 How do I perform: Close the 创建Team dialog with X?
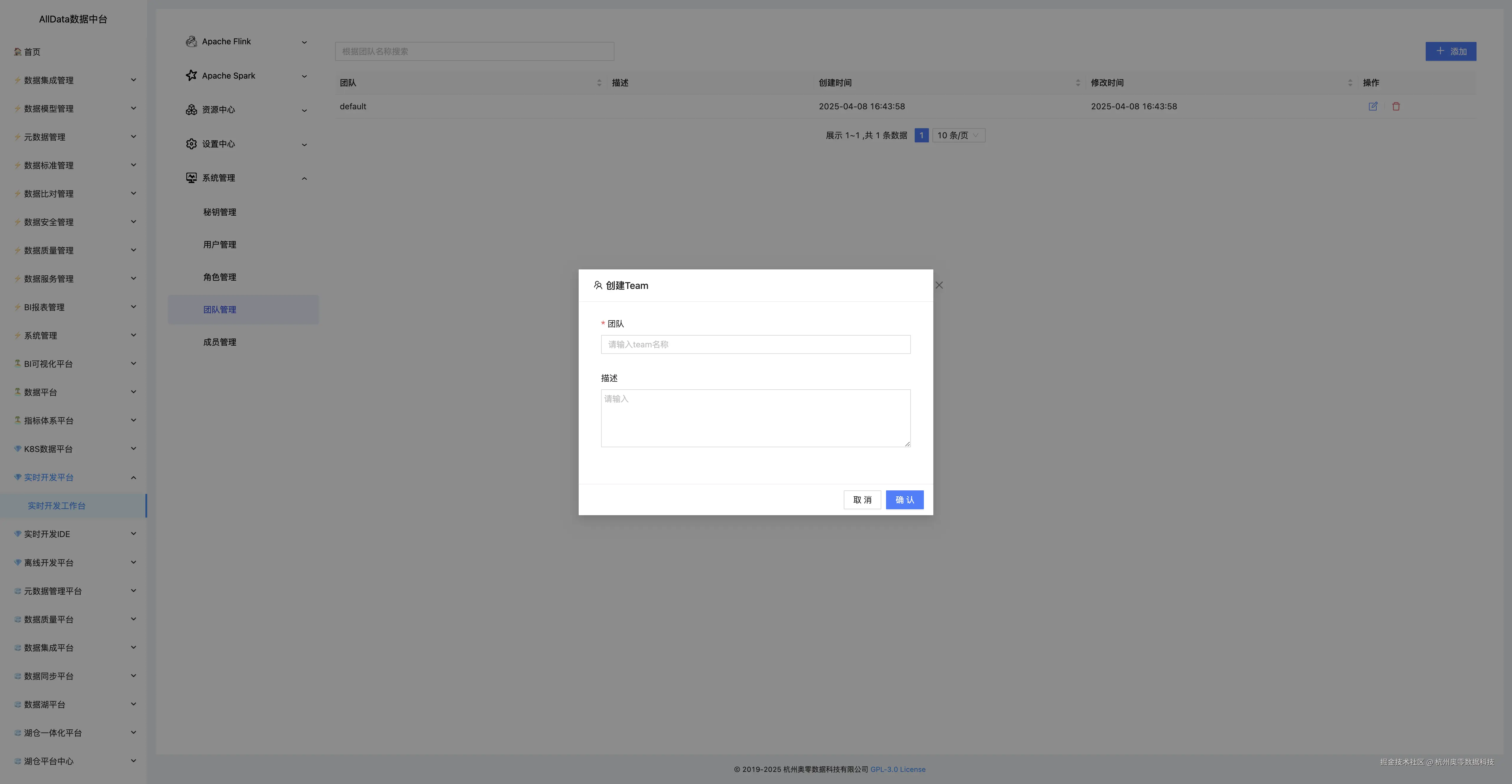939,285
